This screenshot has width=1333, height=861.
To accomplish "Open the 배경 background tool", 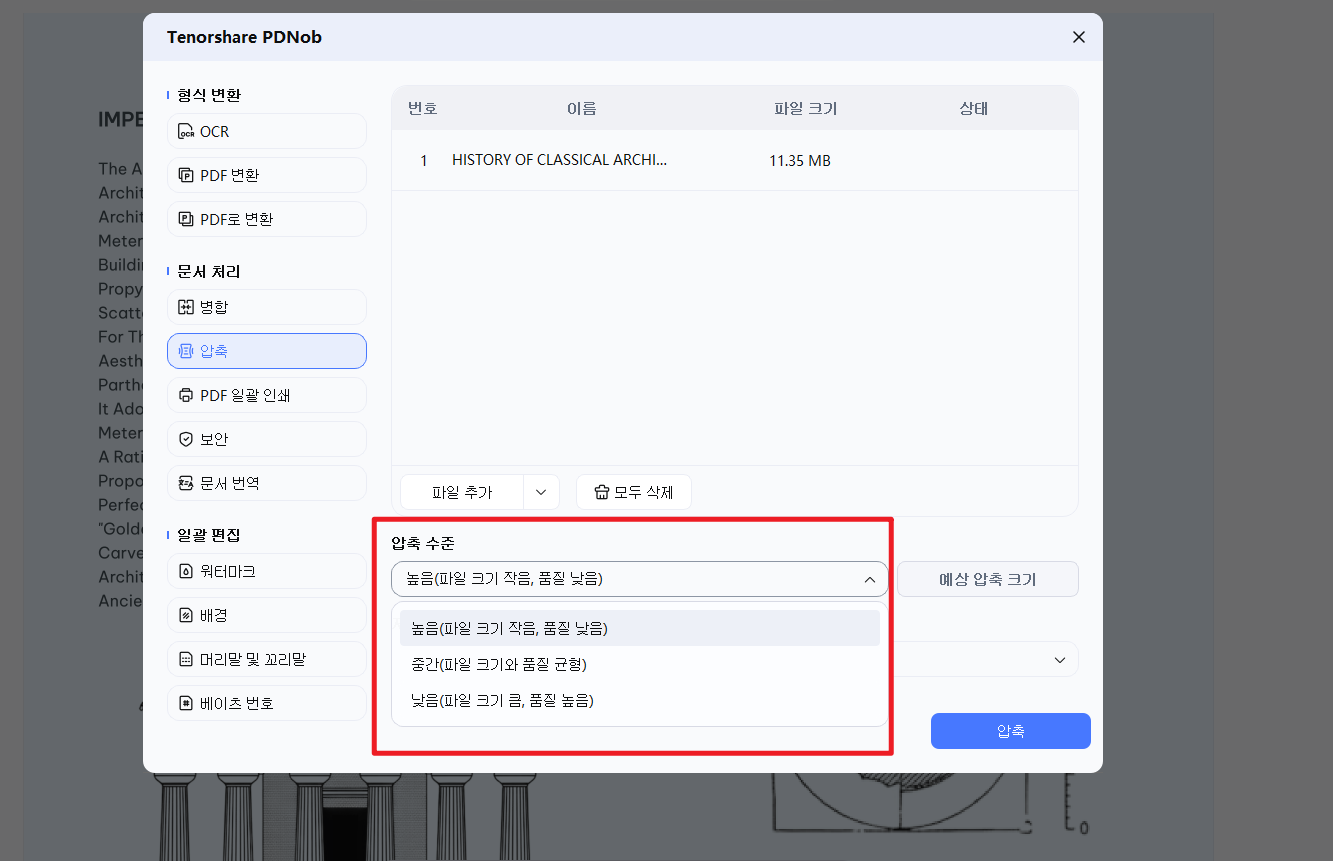I will [x=267, y=615].
